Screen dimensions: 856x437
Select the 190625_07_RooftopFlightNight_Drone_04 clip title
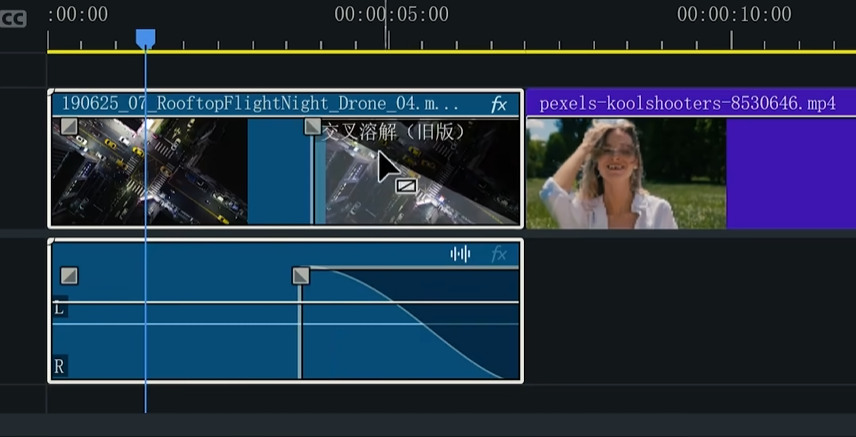(x=260, y=104)
